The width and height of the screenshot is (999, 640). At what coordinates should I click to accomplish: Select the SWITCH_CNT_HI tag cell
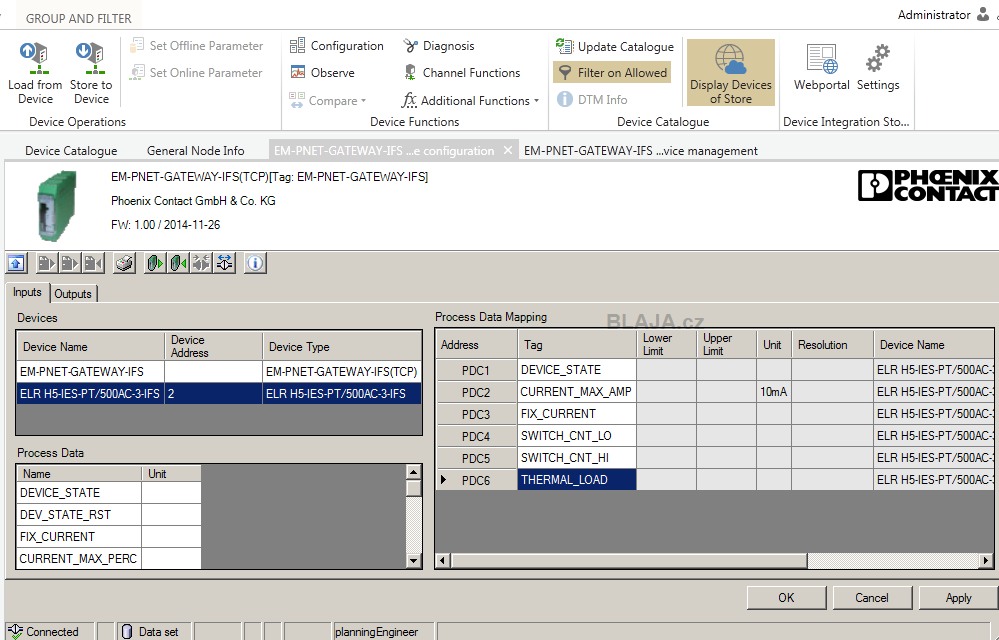pos(577,458)
